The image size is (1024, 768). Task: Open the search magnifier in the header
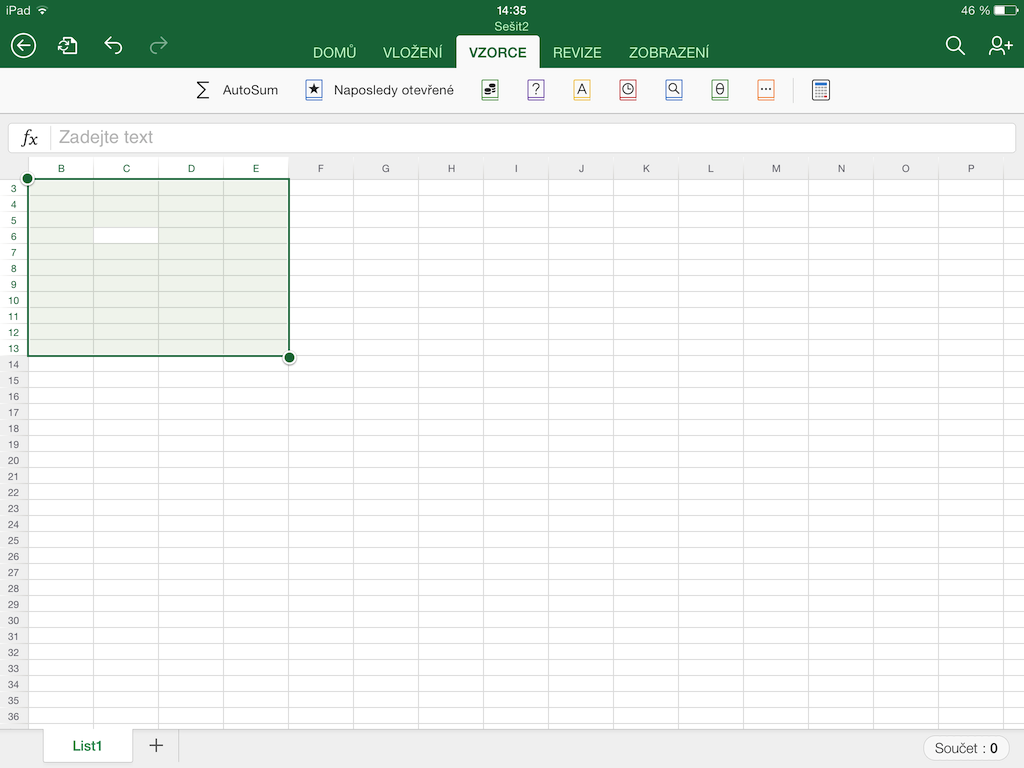(955, 45)
